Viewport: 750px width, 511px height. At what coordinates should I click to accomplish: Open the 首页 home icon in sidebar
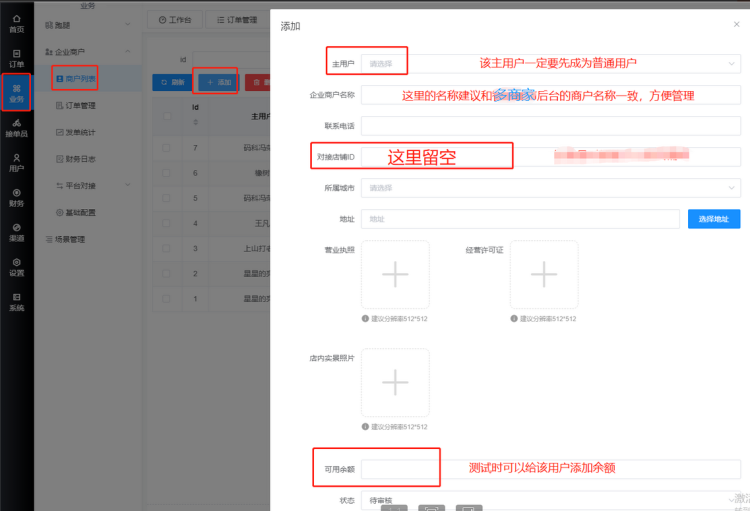[x=17, y=23]
